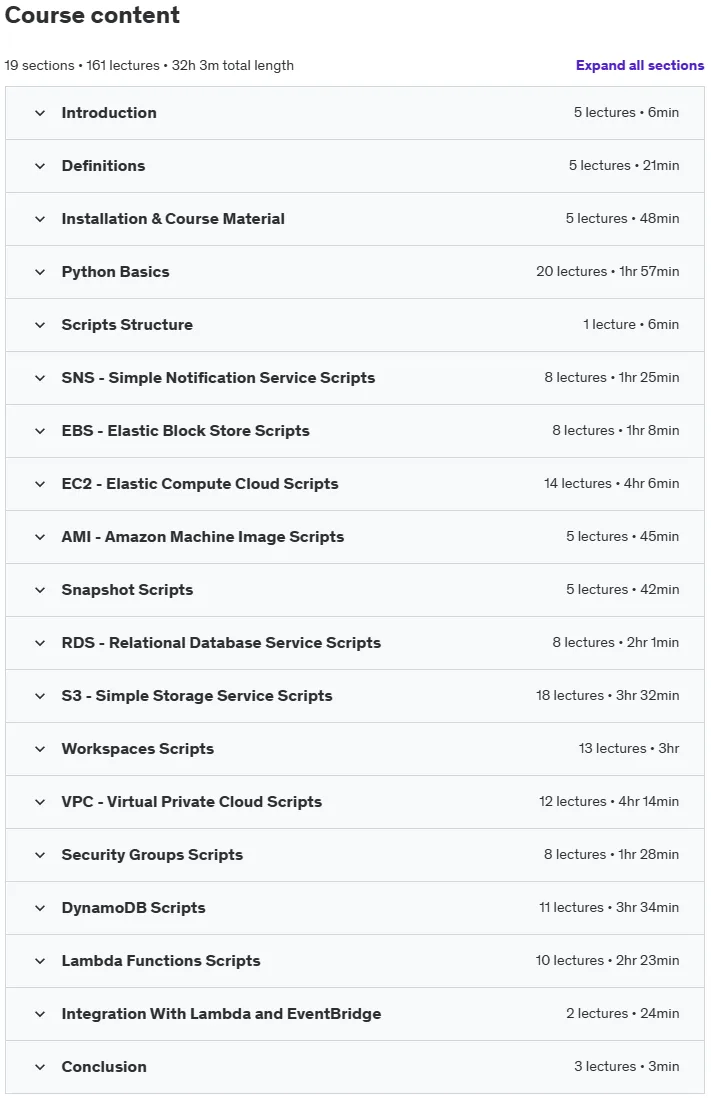Expand all sections link
This screenshot has height=1098, width=711.
pyautogui.click(x=640, y=65)
